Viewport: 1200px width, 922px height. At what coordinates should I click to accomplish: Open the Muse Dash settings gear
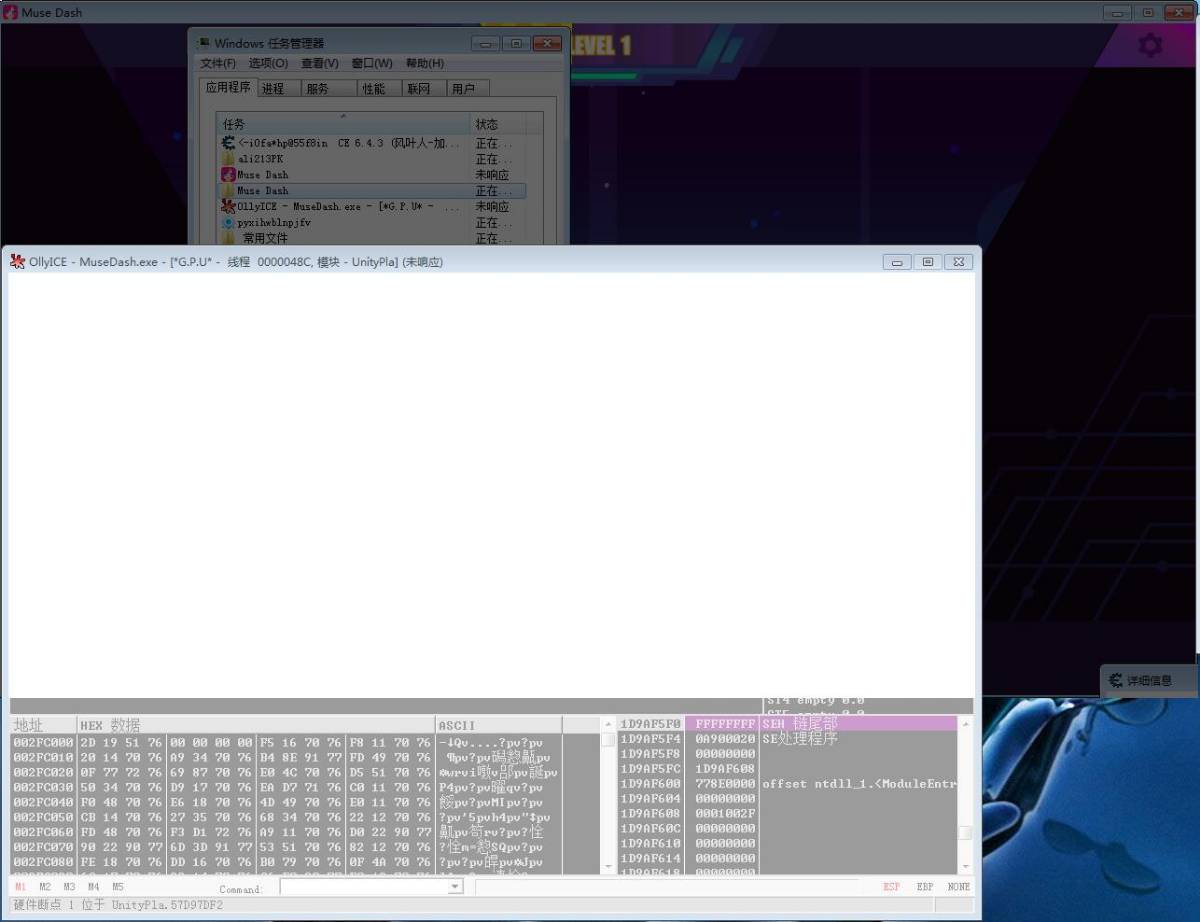point(1151,45)
